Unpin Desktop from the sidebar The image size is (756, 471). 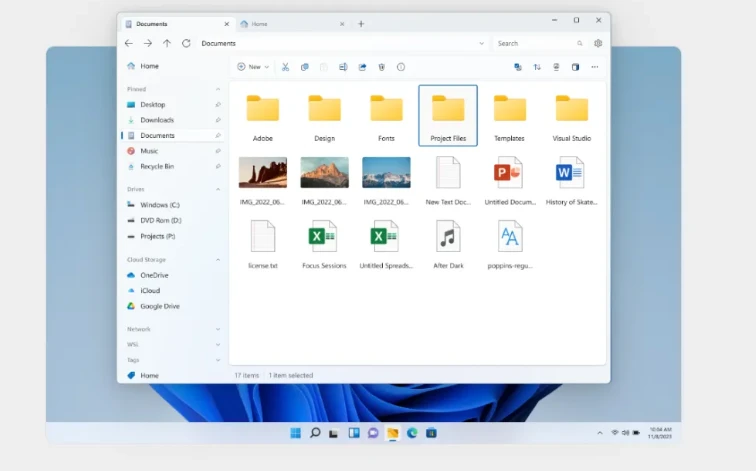[x=218, y=105]
